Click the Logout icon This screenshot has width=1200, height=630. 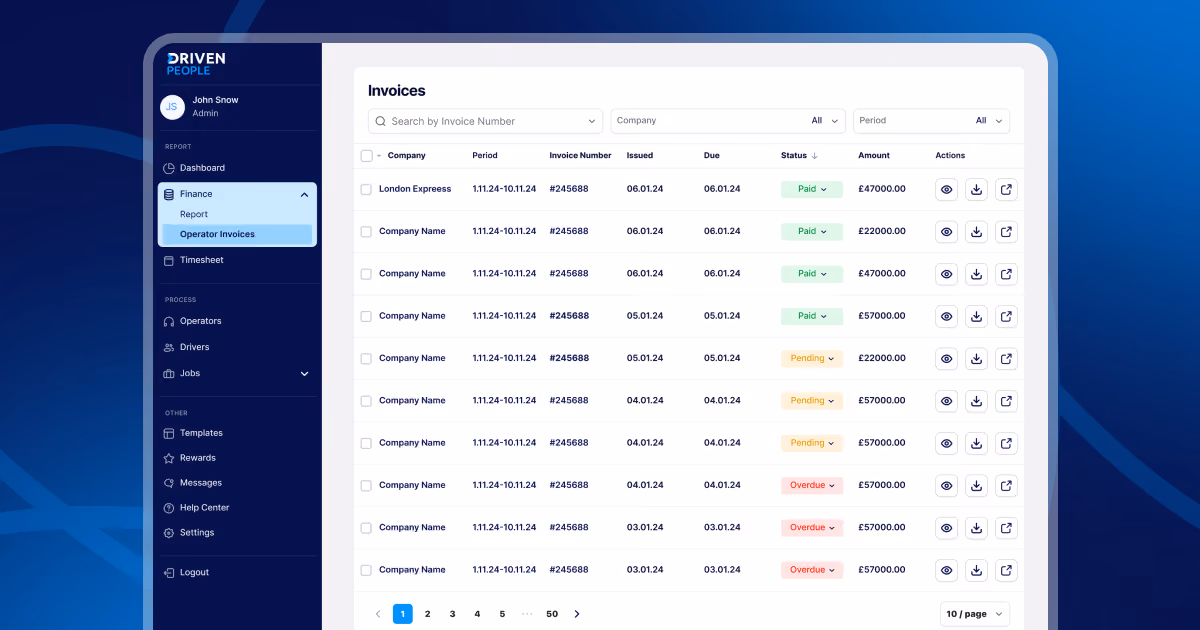(169, 573)
